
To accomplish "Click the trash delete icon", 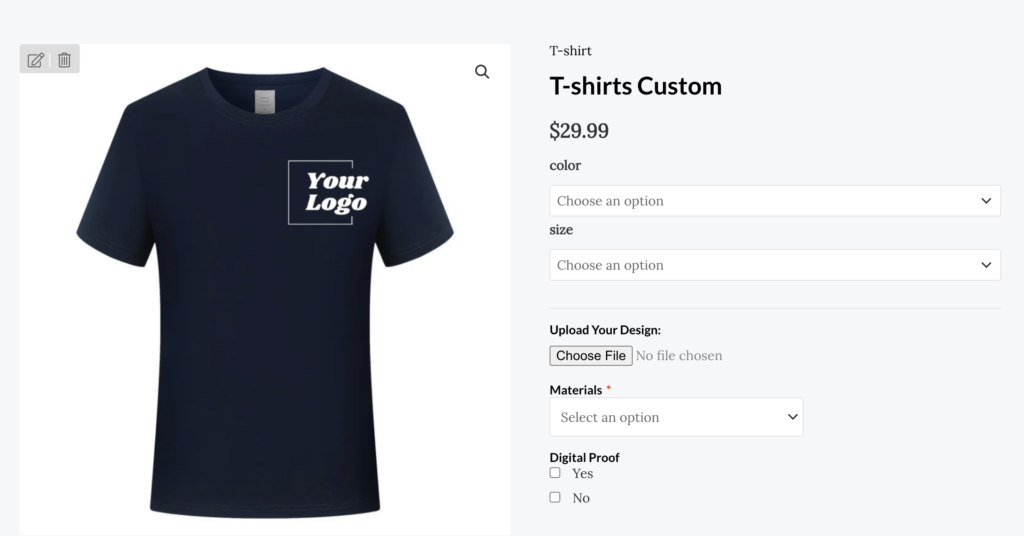I will pyautogui.click(x=64, y=60).
